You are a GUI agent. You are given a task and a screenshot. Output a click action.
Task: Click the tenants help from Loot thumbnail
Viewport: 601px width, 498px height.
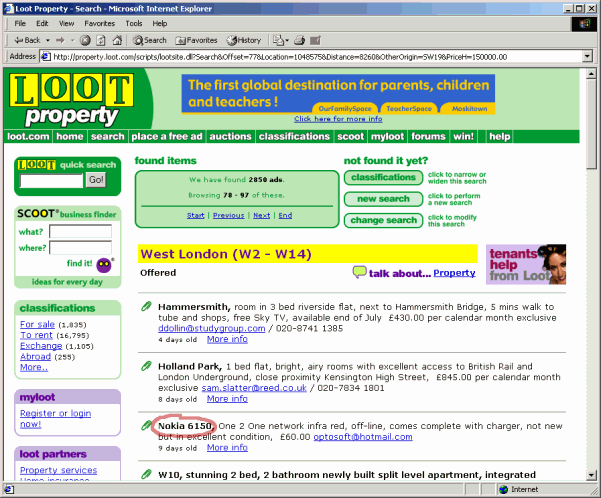[x=526, y=265]
